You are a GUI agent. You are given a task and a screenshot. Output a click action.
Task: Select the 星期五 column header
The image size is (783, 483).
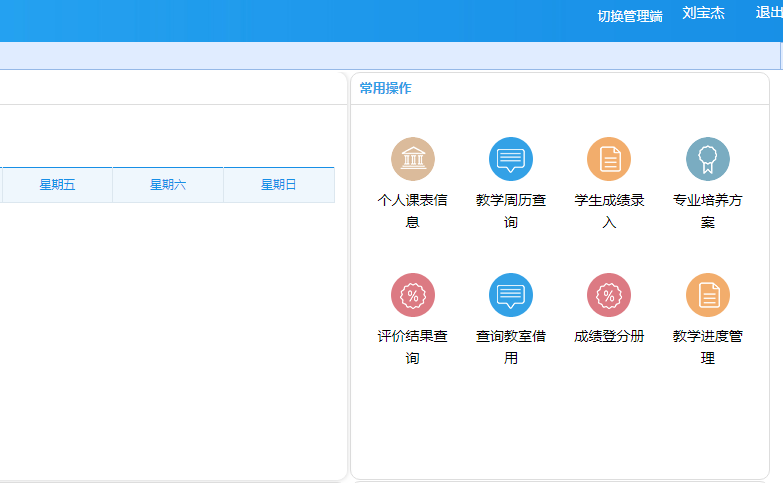[57, 185]
